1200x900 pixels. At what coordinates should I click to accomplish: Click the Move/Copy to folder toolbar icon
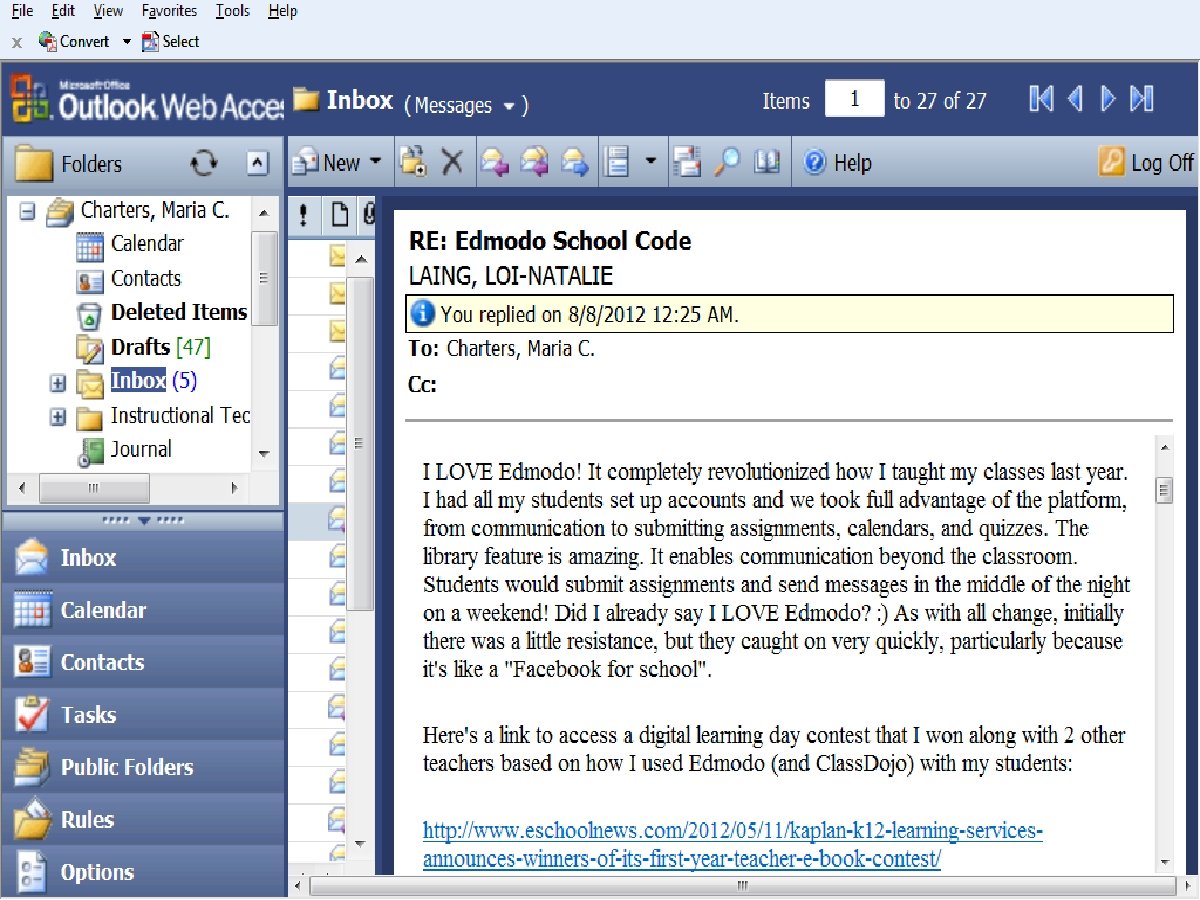click(x=413, y=162)
